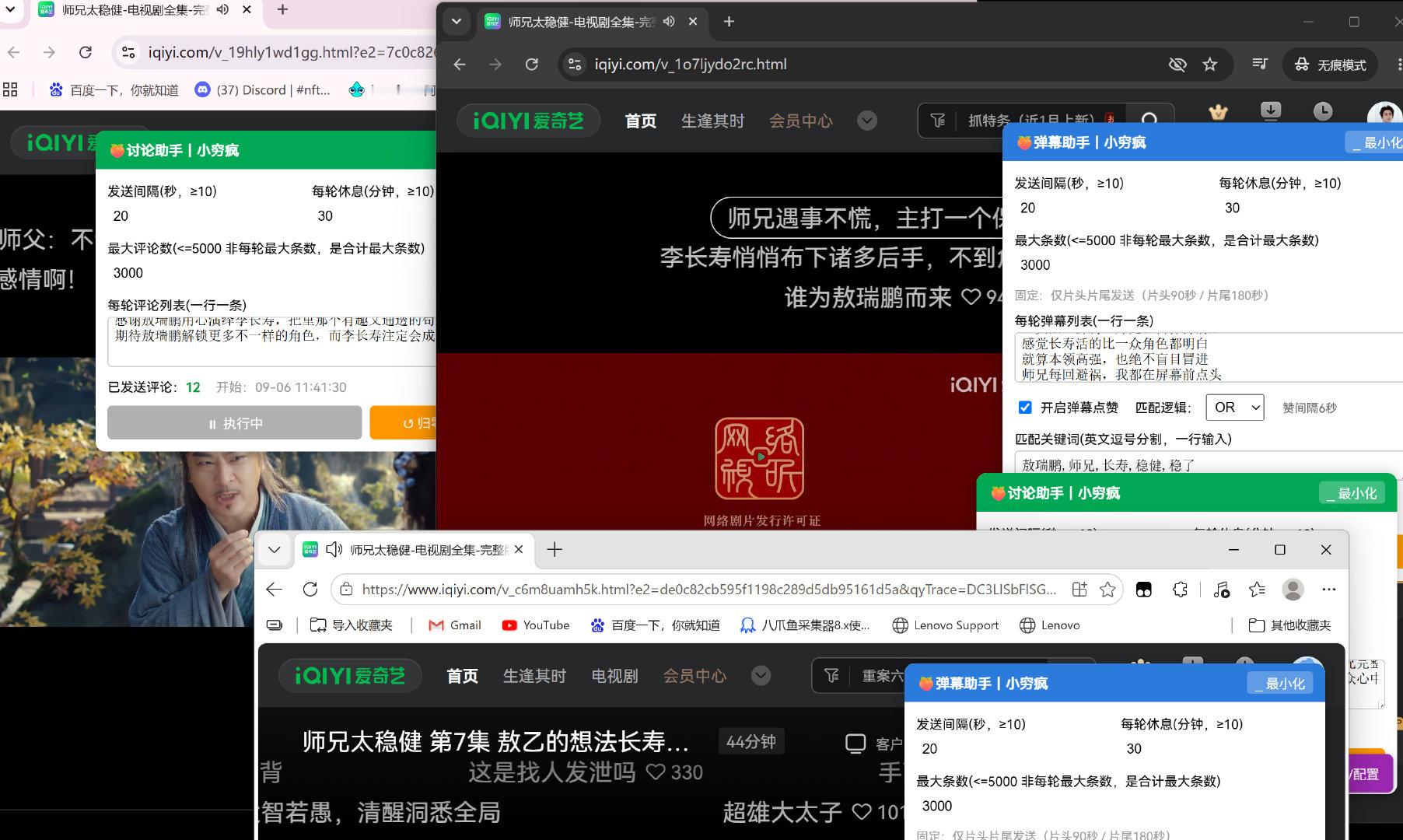Open Gmail bookmark in Edge favorites bar

tap(455, 625)
